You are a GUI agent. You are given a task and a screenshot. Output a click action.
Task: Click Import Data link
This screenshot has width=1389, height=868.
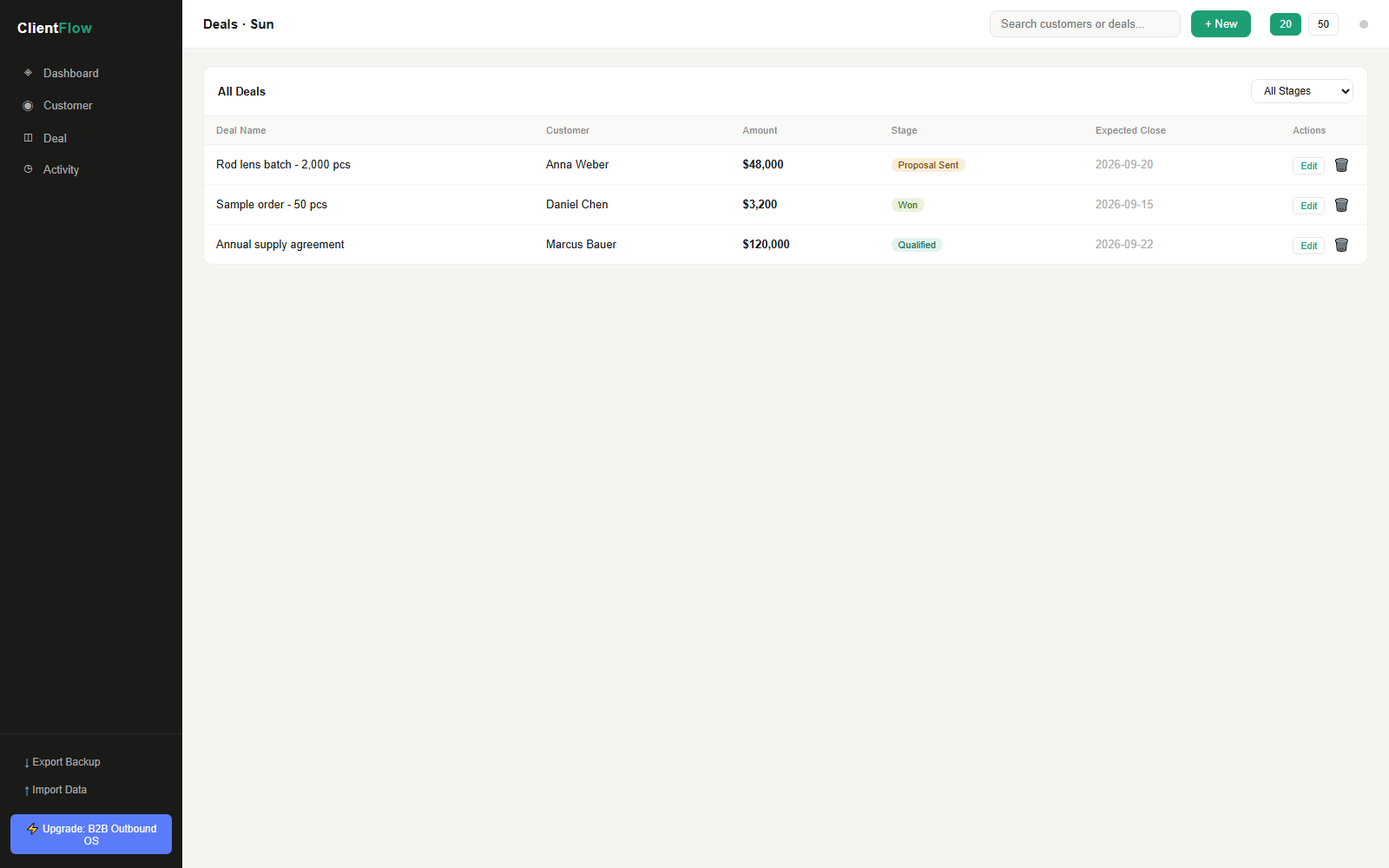tap(56, 790)
